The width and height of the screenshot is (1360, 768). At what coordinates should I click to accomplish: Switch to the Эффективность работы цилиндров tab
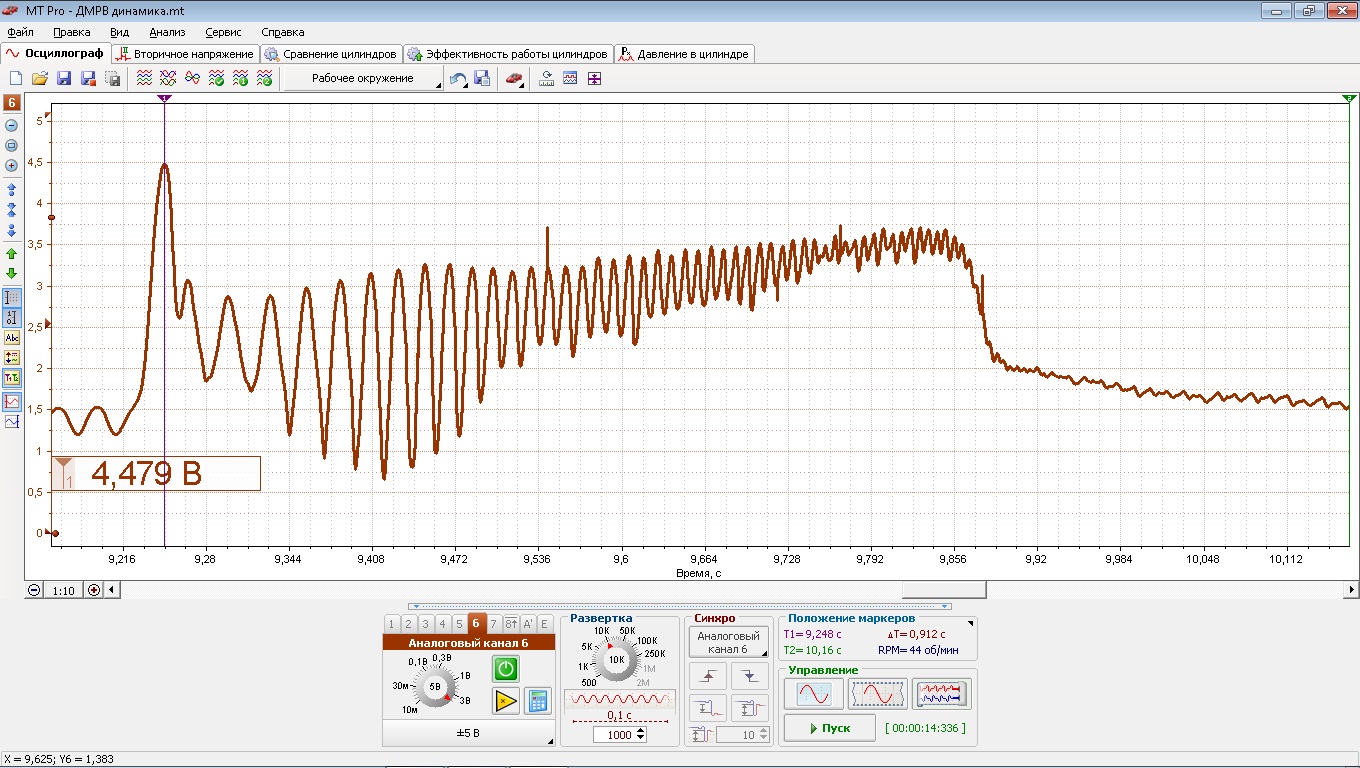pos(507,54)
